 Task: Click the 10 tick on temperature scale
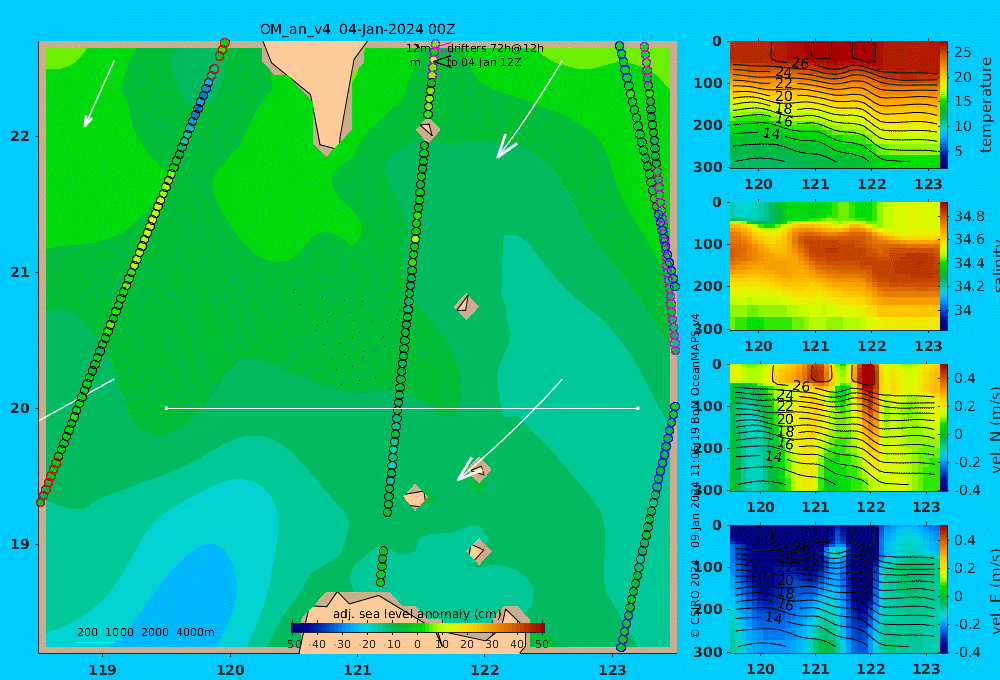point(962,126)
